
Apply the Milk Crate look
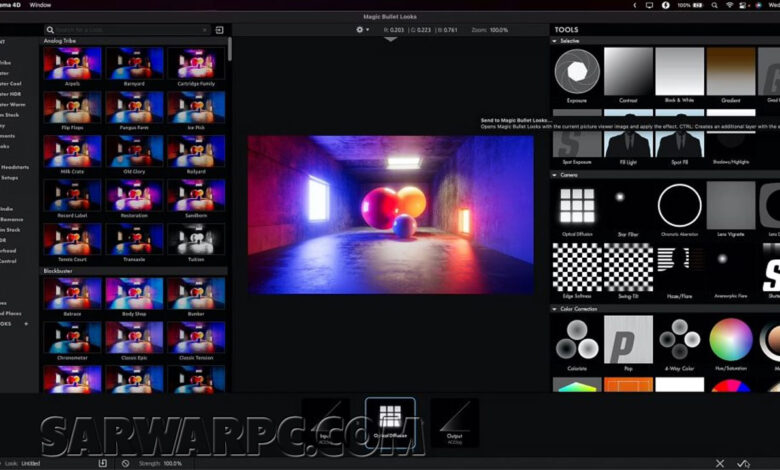pos(73,151)
